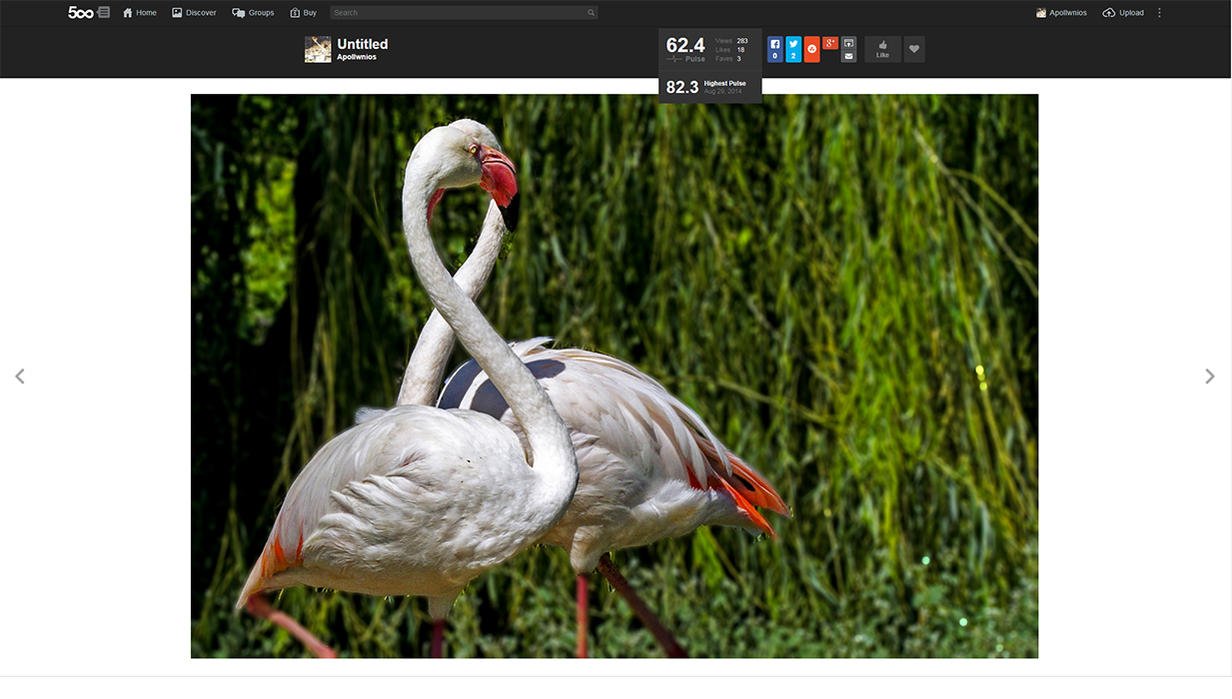Open the Apollwnios author link under title
Viewport: 1232px width, 699px height.
(x=356, y=58)
